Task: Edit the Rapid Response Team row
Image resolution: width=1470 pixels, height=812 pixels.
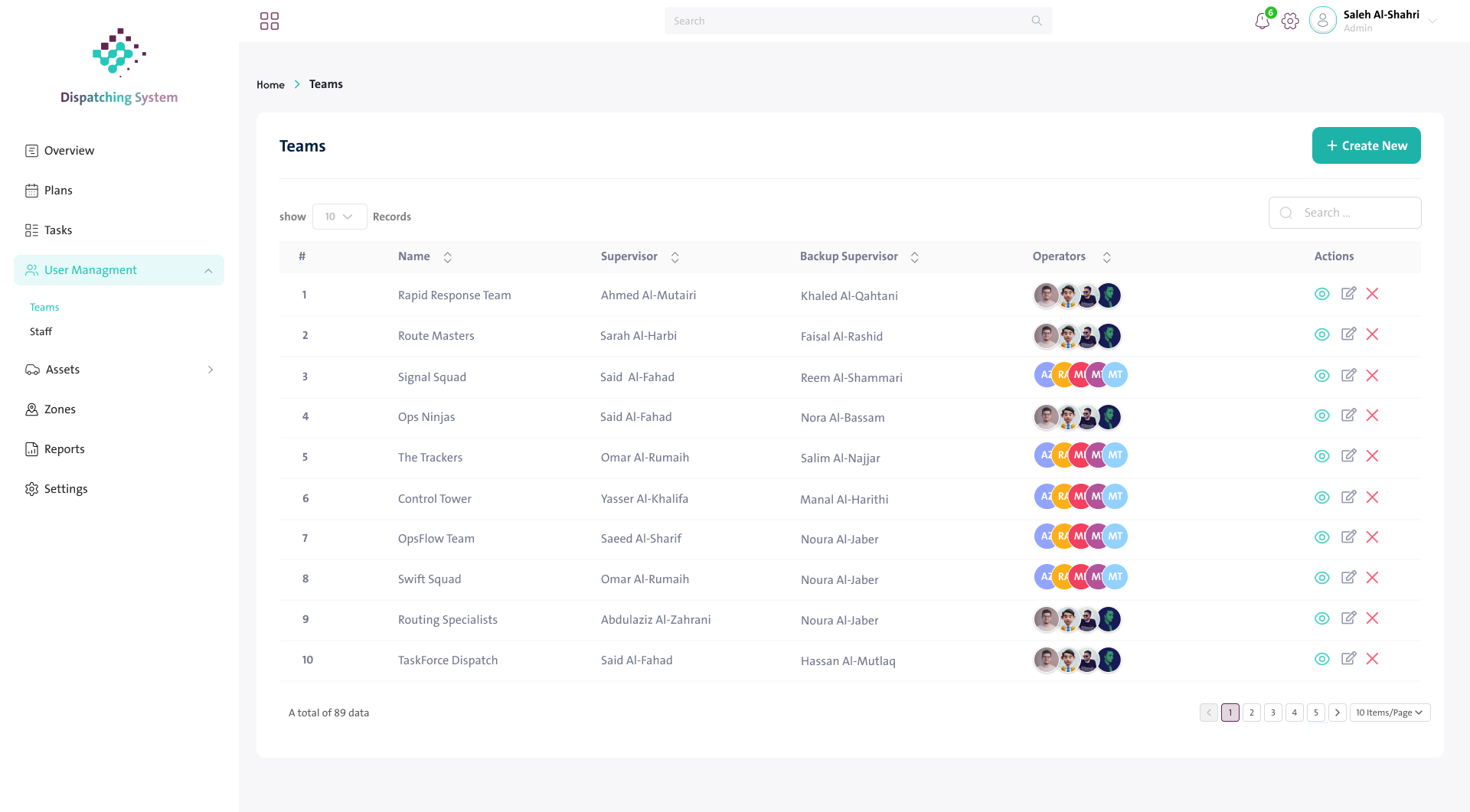Action: tap(1348, 294)
